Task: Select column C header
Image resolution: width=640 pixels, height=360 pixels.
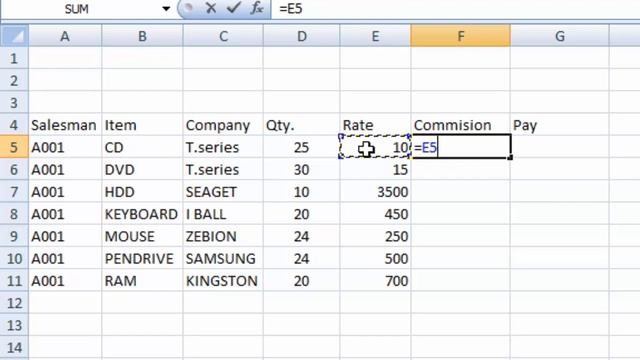Action: click(223, 36)
